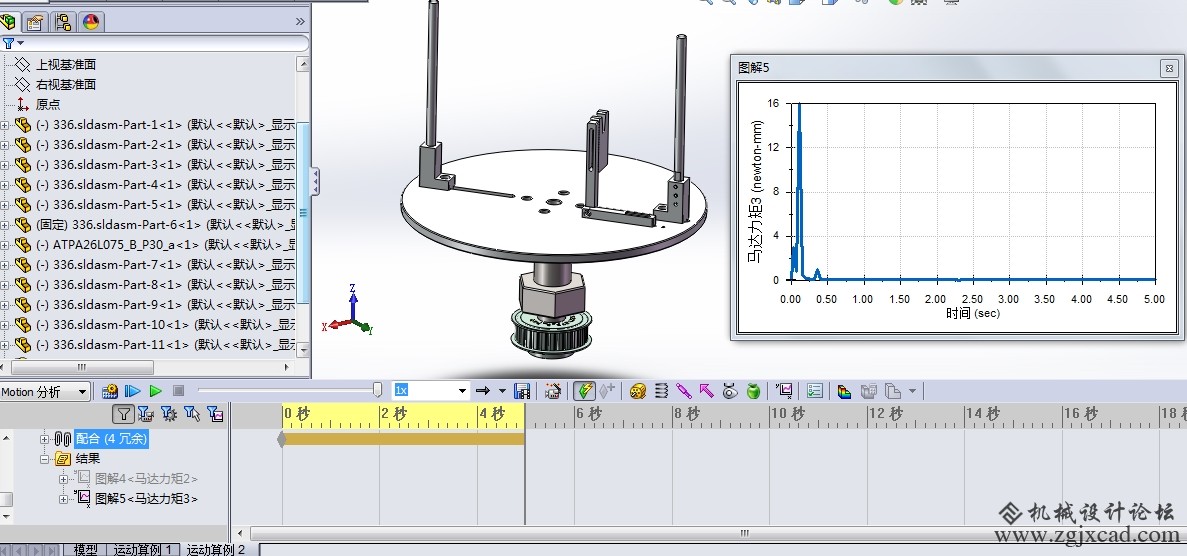Toggle the Filter Results button

tap(215, 414)
